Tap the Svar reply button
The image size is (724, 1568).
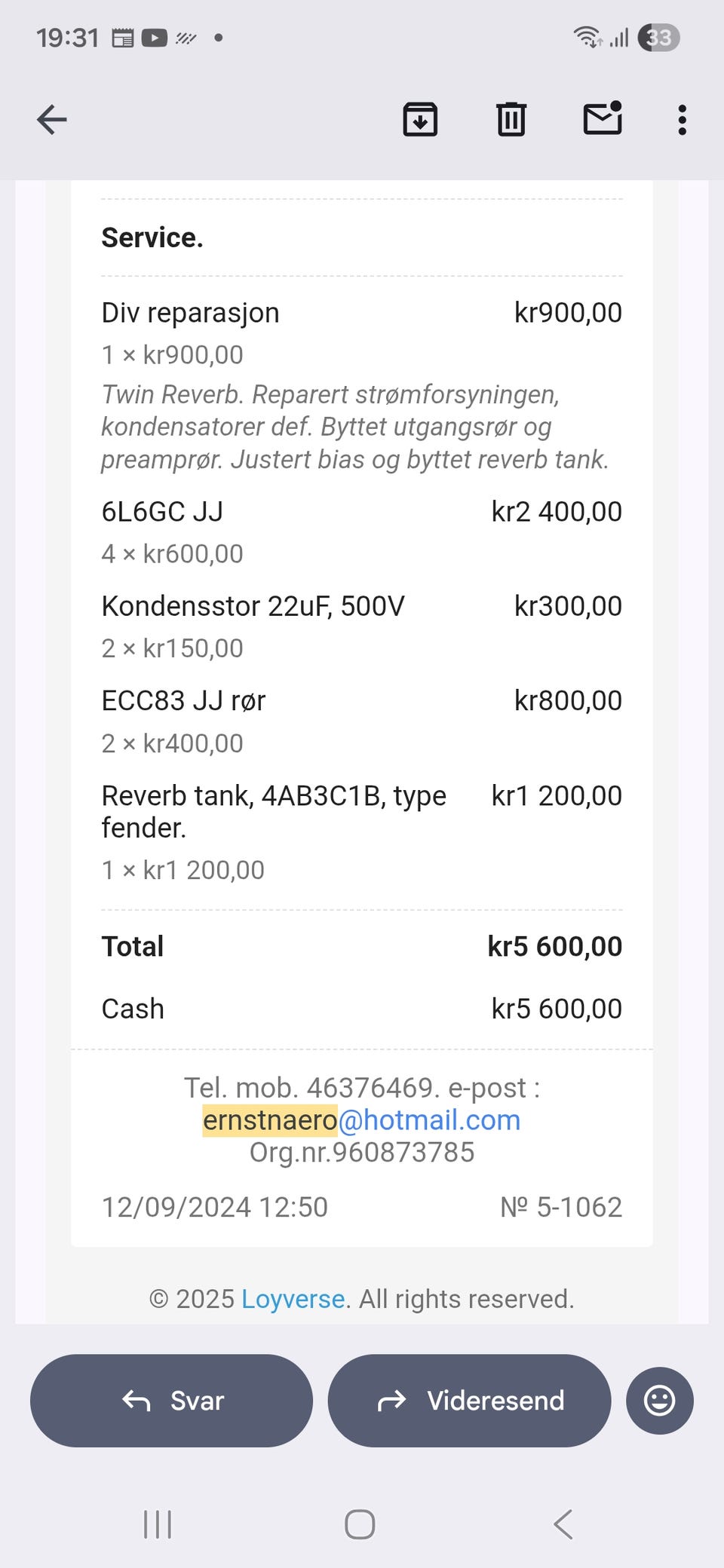(171, 1401)
